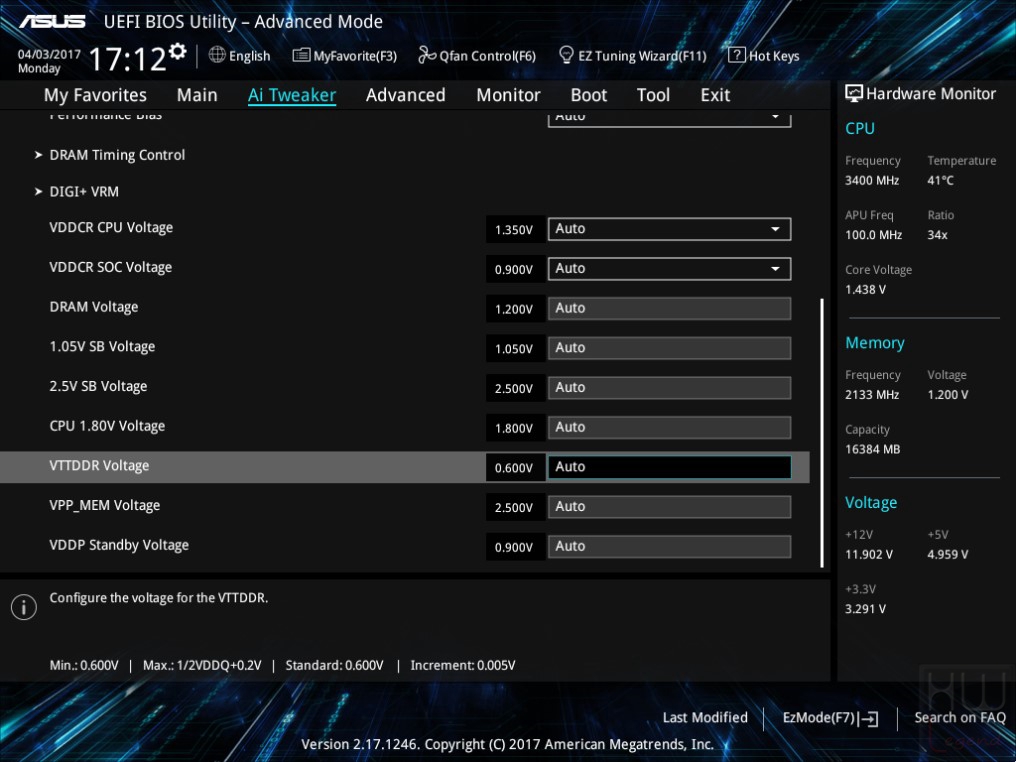The height and width of the screenshot is (762, 1016).
Task: Click the English language button
Action: click(x=249, y=56)
